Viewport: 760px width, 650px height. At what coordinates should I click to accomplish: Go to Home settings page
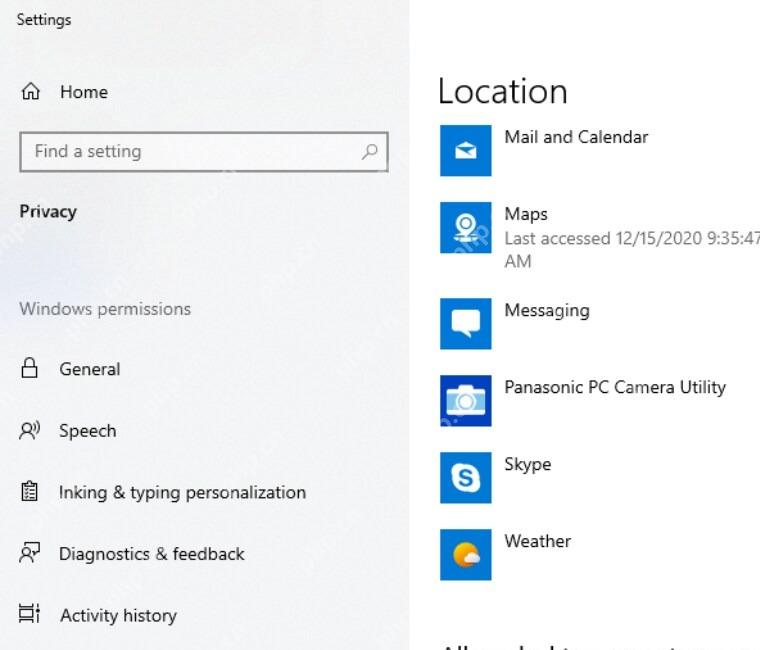tap(84, 92)
